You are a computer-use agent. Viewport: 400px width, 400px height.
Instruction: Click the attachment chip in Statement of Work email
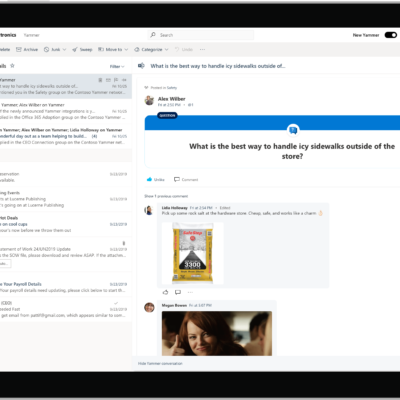click(5, 264)
